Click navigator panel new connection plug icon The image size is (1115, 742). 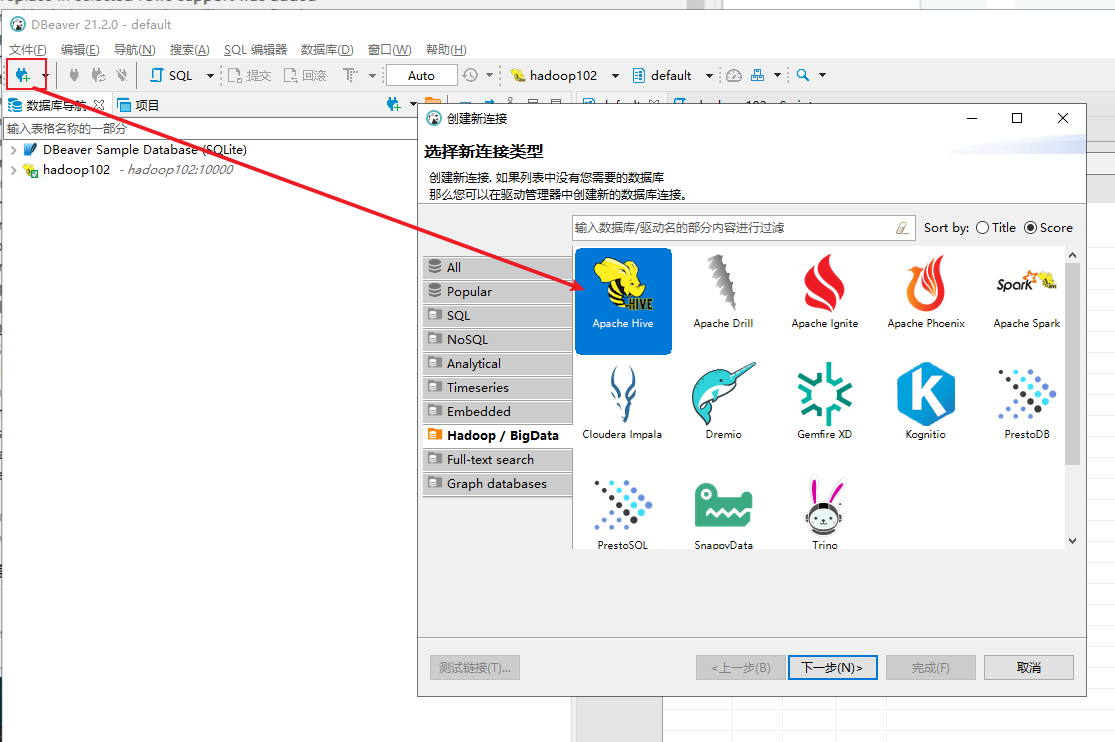[393, 105]
